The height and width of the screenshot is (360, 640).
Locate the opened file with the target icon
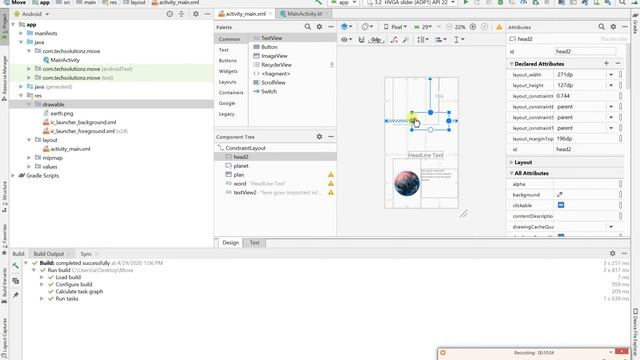pos(169,14)
